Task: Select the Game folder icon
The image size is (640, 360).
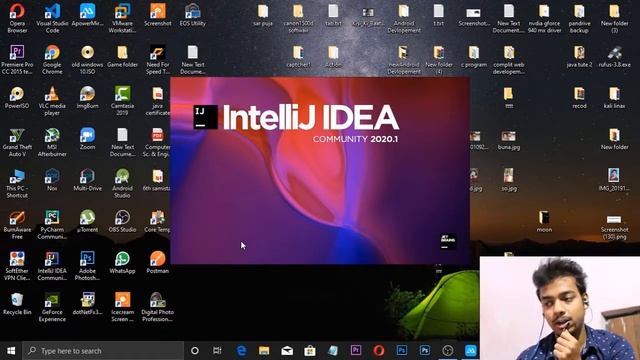Action: 122,56
